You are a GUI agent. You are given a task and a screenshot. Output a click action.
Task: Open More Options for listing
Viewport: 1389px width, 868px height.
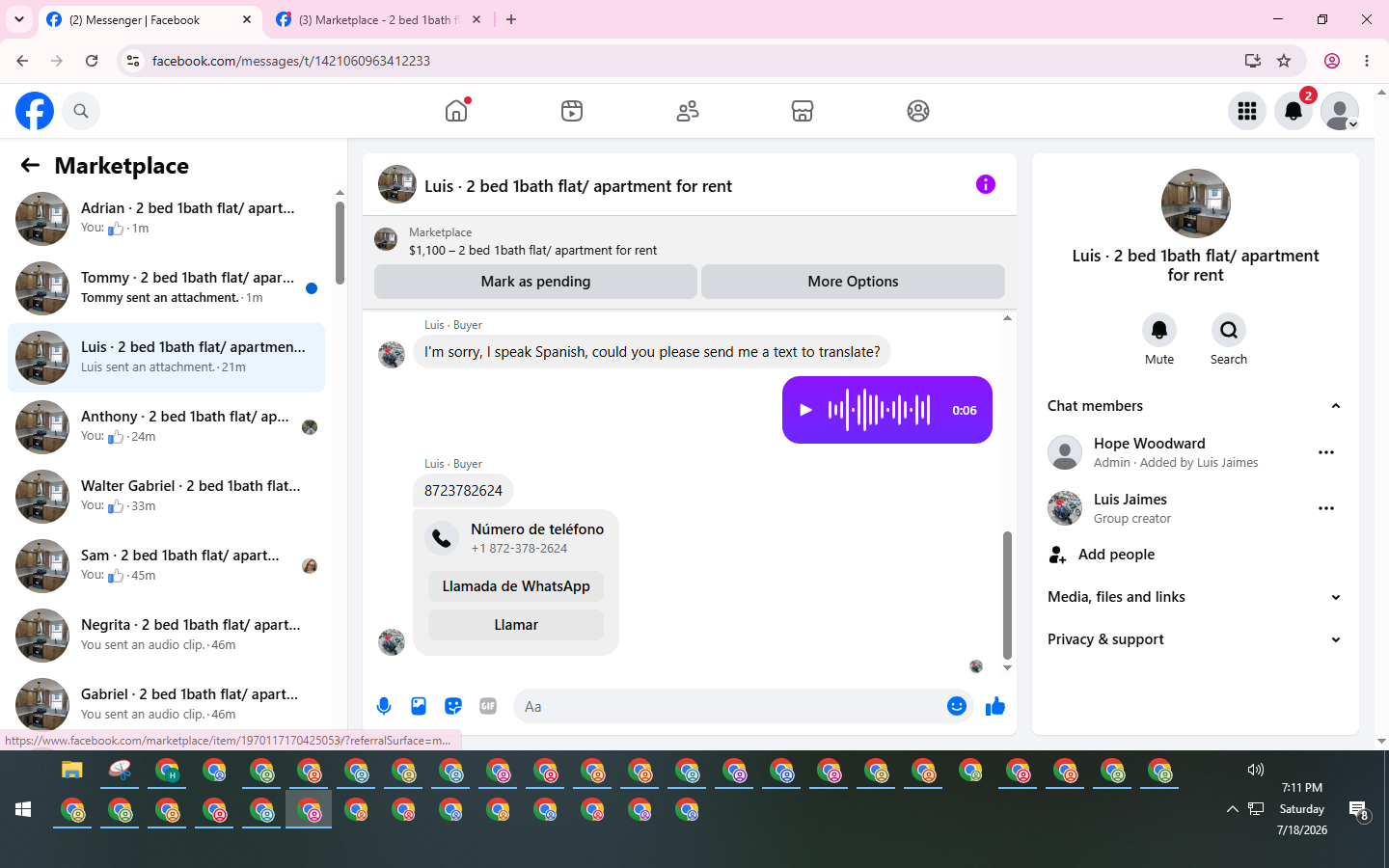853,282
